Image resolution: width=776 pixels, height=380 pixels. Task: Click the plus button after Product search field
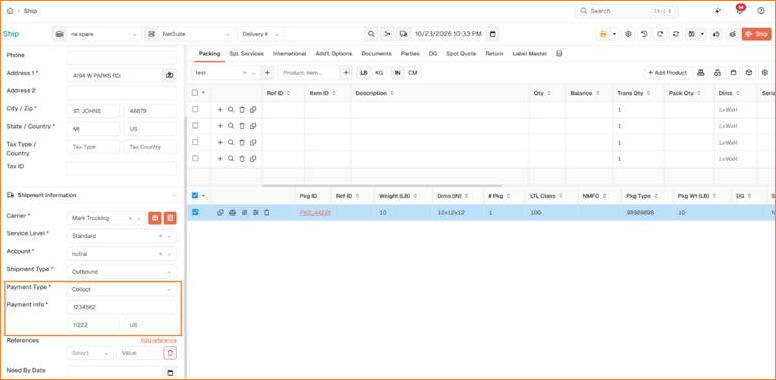pos(346,73)
